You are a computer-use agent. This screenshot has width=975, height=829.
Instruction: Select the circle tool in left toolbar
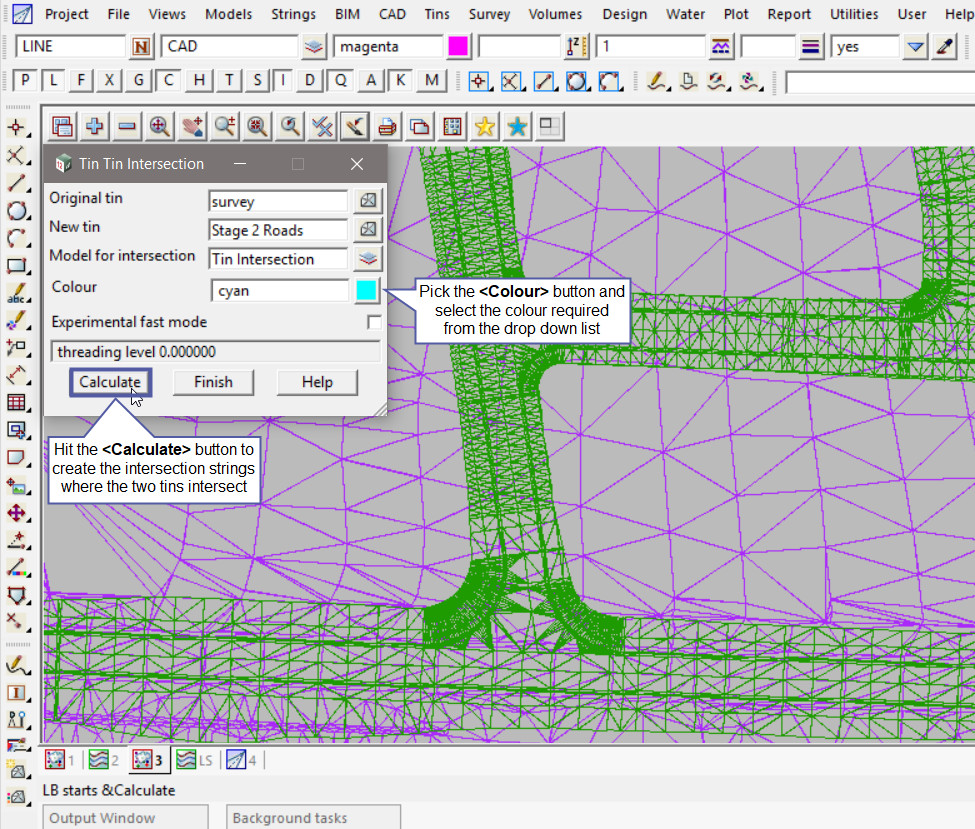coord(17,211)
